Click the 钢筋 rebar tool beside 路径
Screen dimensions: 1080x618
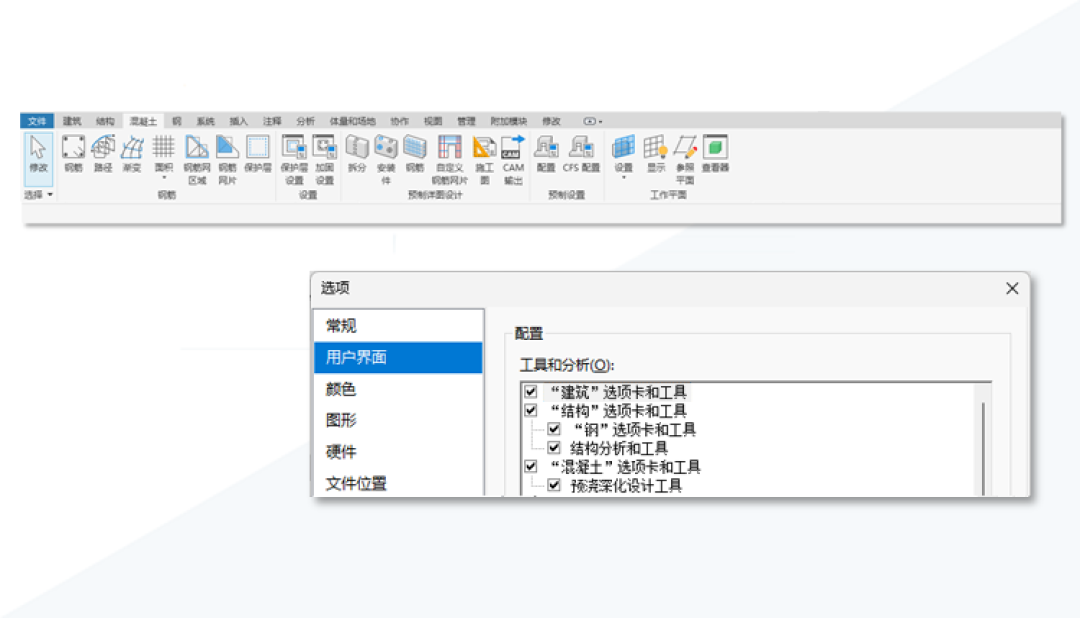(x=73, y=154)
